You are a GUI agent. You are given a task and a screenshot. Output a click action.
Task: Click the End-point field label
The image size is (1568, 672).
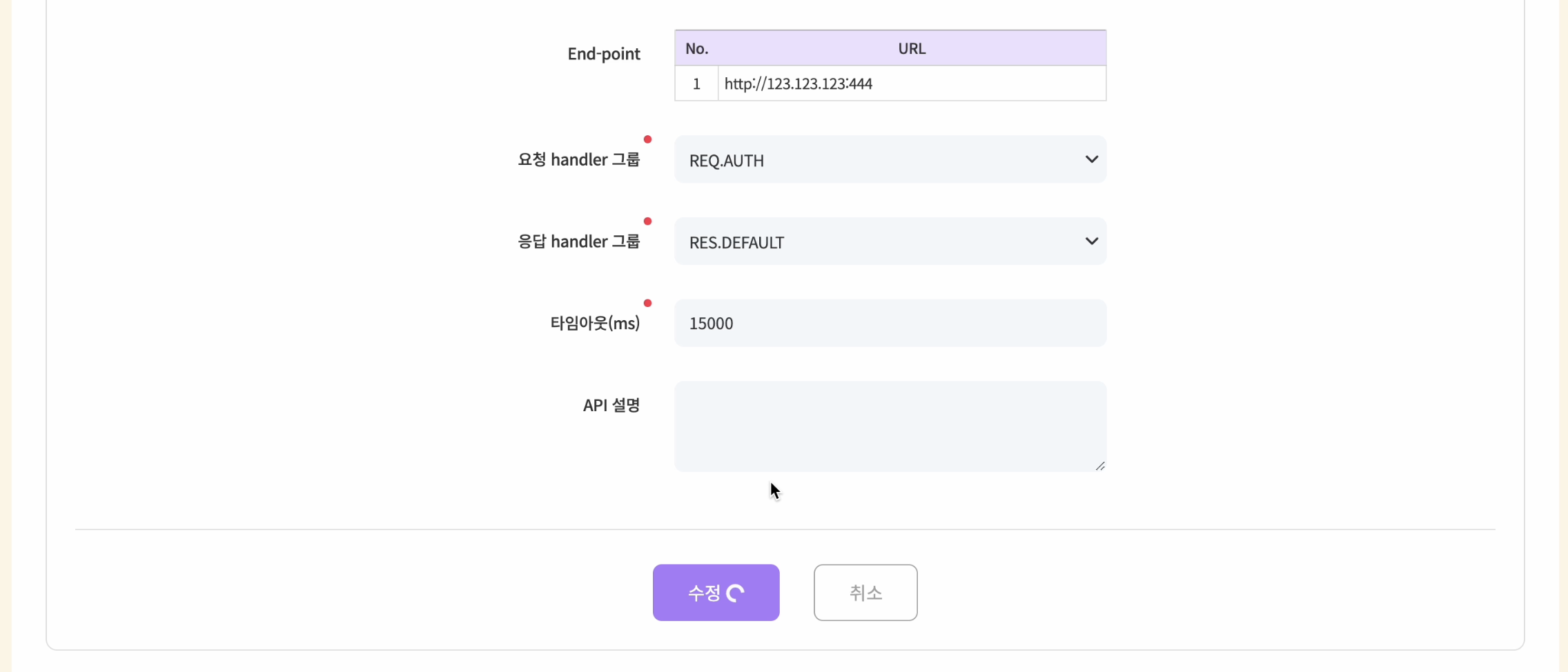click(x=603, y=54)
